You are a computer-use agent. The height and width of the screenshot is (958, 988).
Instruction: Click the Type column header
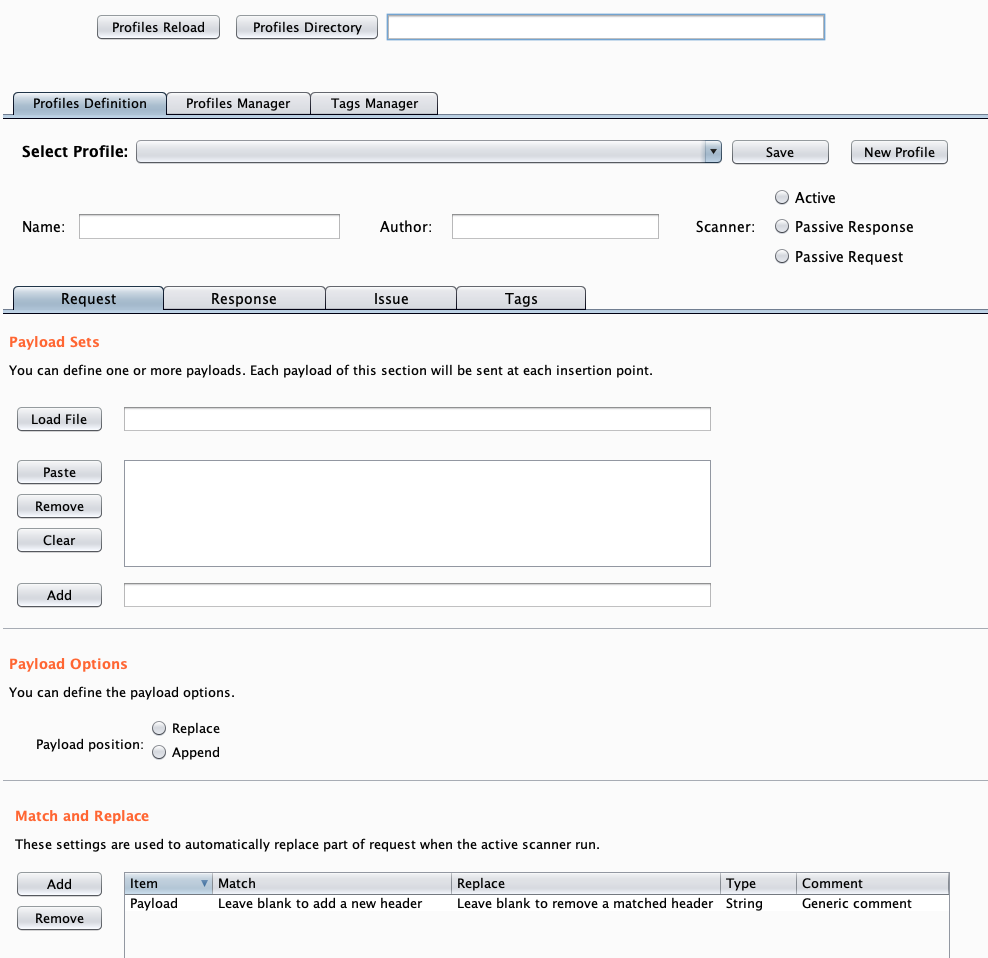(759, 884)
